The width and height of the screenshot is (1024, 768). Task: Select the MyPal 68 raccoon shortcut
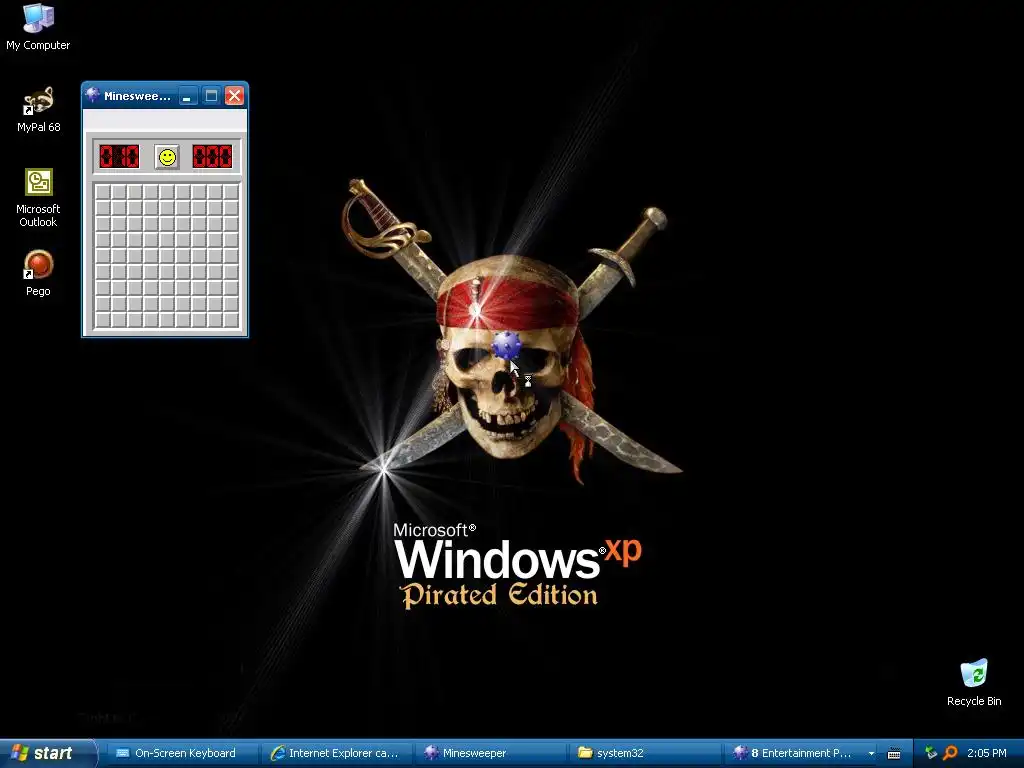(x=38, y=109)
